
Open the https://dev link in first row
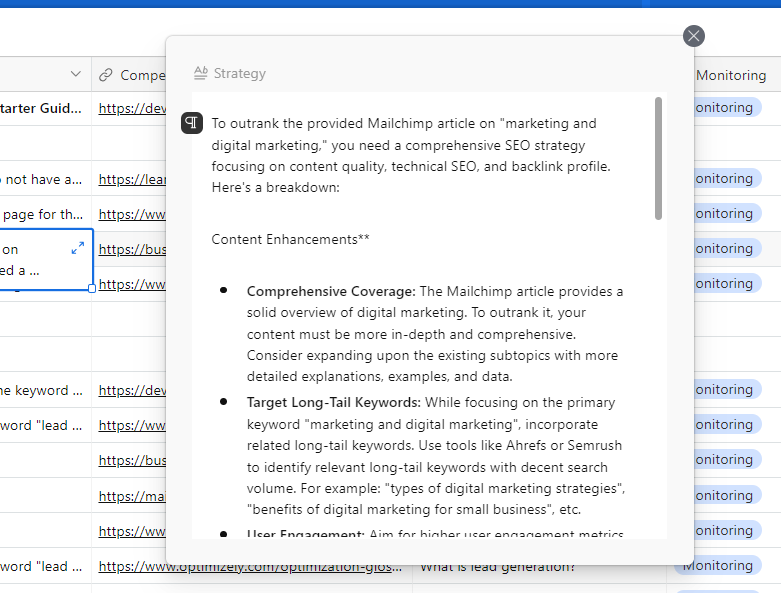(x=132, y=108)
